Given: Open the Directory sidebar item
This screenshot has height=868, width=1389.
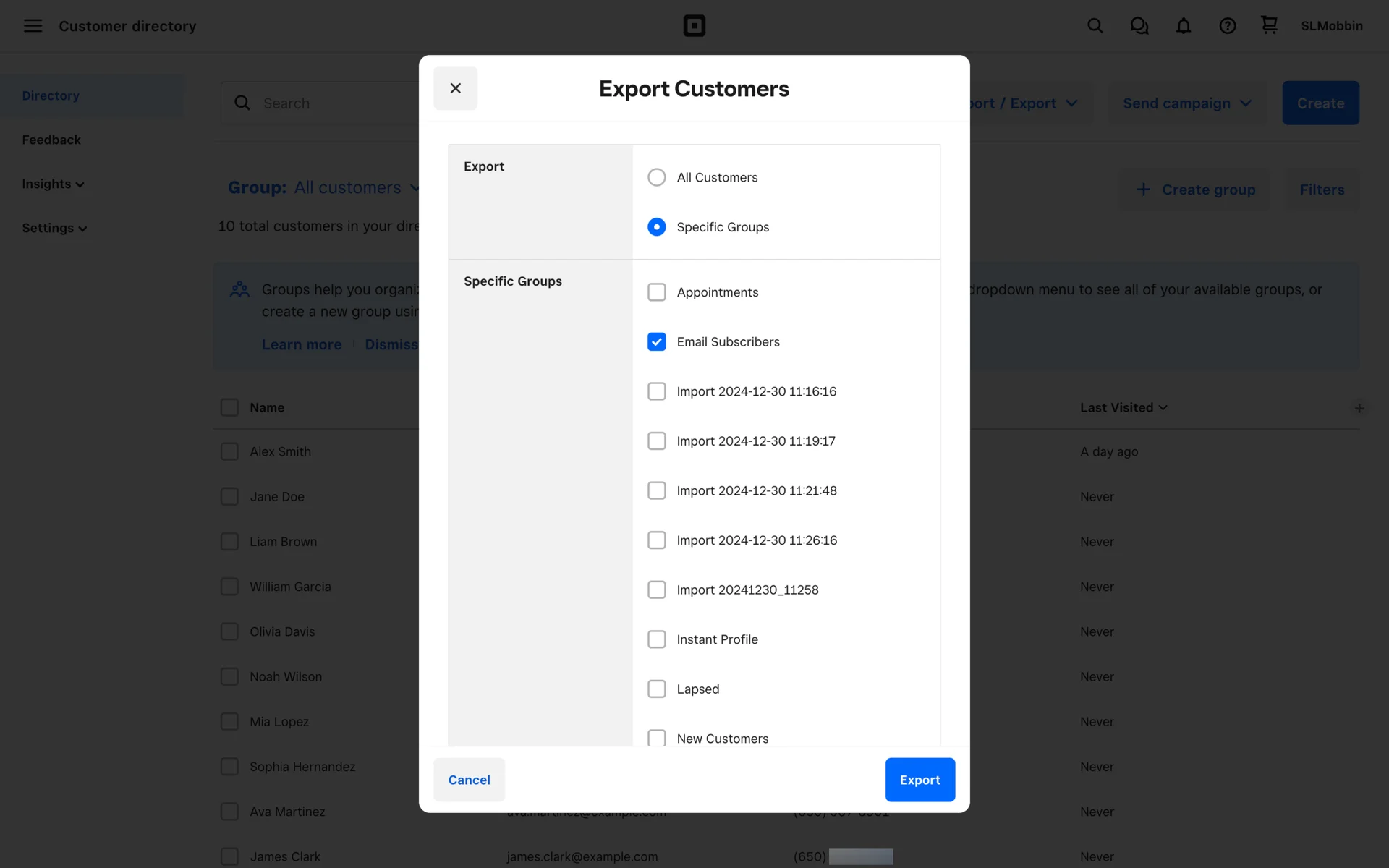Looking at the screenshot, I should (51, 95).
